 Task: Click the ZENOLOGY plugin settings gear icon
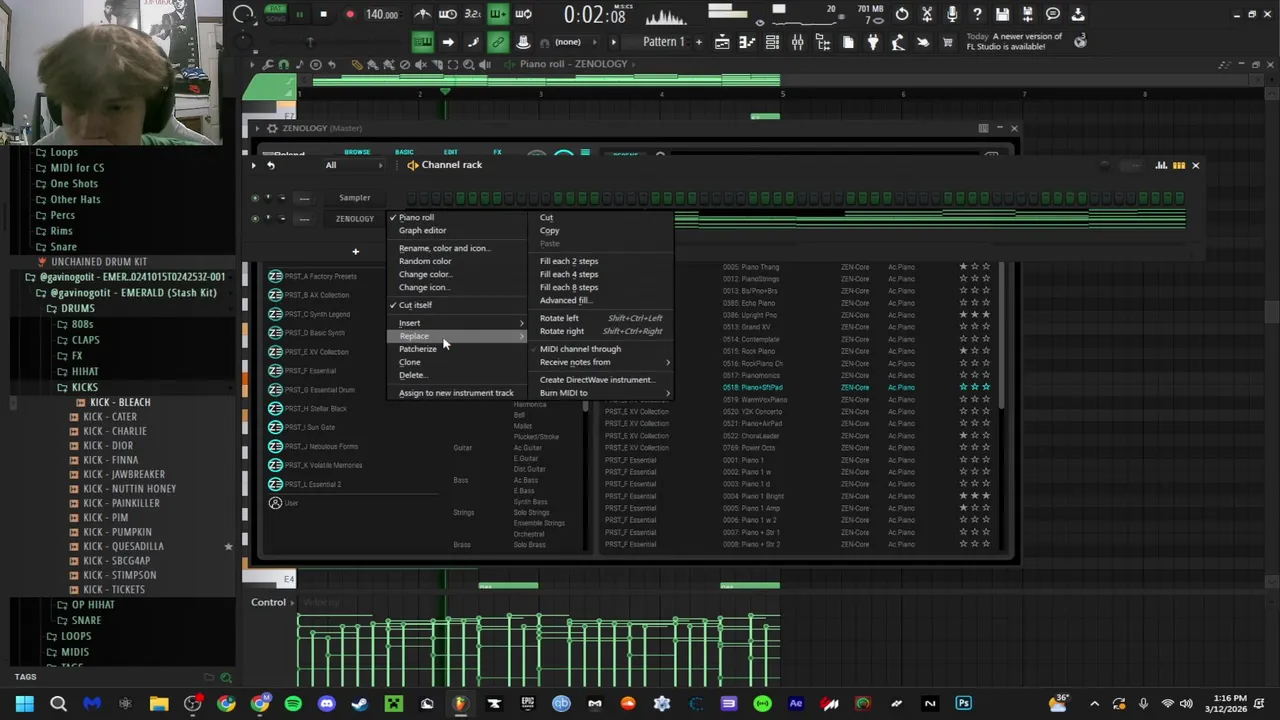point(273,128)
